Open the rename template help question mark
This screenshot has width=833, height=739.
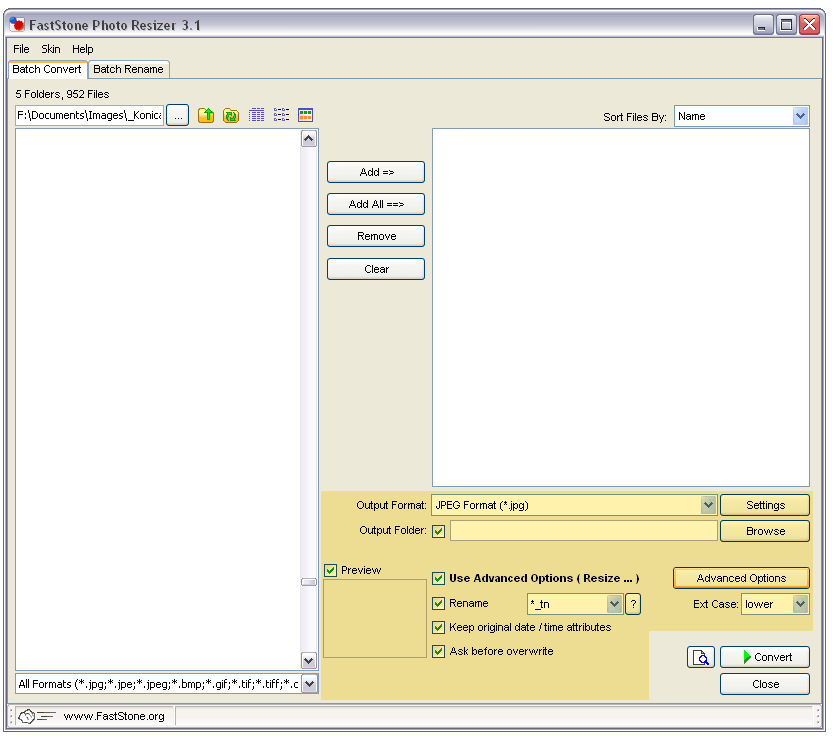coord(633,604)
